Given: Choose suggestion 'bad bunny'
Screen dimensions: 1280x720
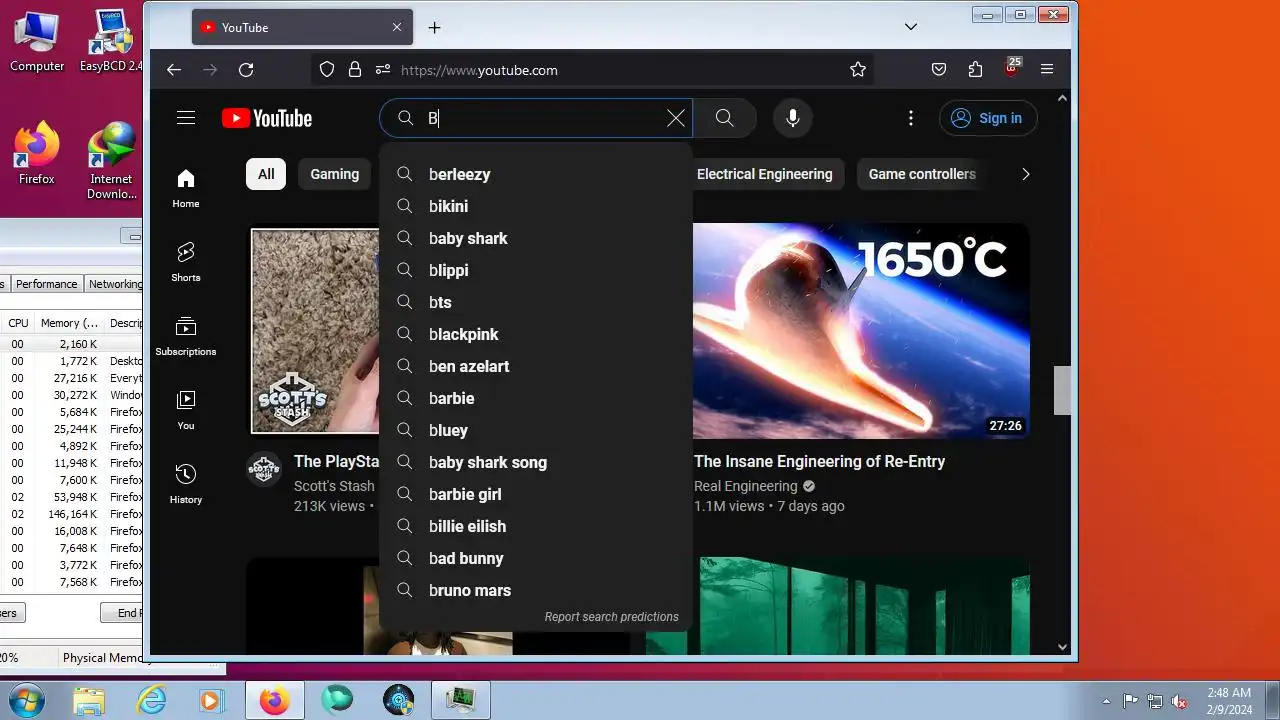Looking at the screenshot, I should pyautogui.click(x=536, y=558).
